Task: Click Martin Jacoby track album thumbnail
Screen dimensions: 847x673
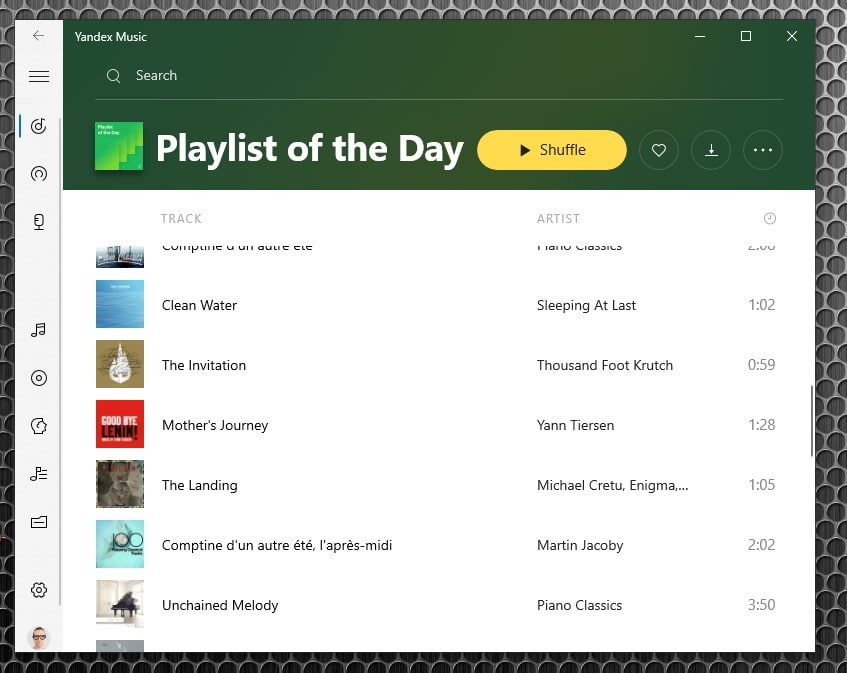Action: 120,544
